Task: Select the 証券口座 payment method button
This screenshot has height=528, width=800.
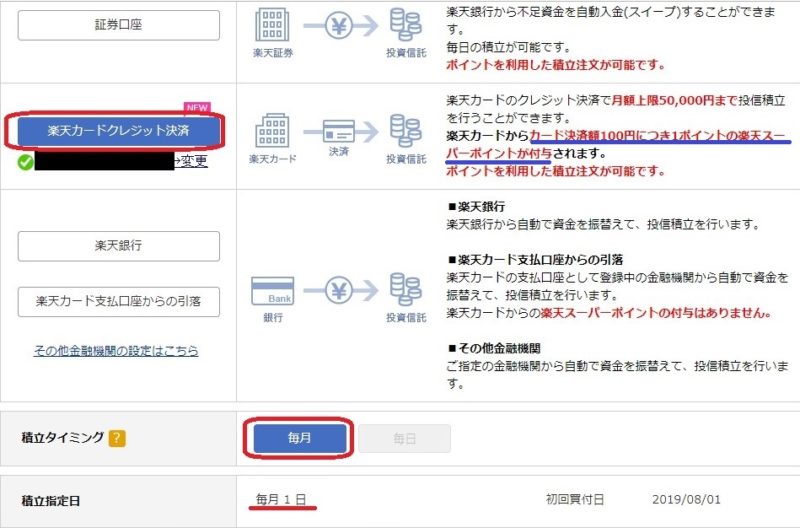Action: [x=118, y=25]
